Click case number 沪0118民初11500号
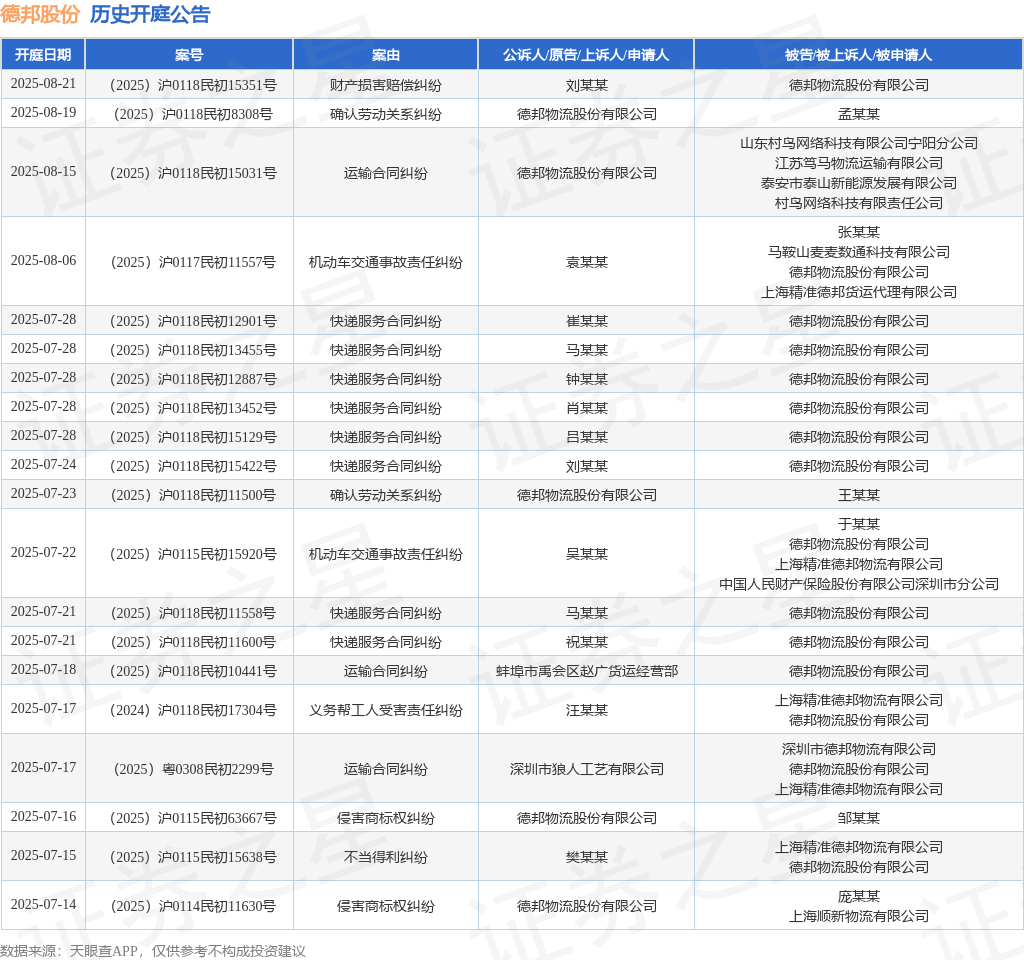 click(x=193, y=495)
